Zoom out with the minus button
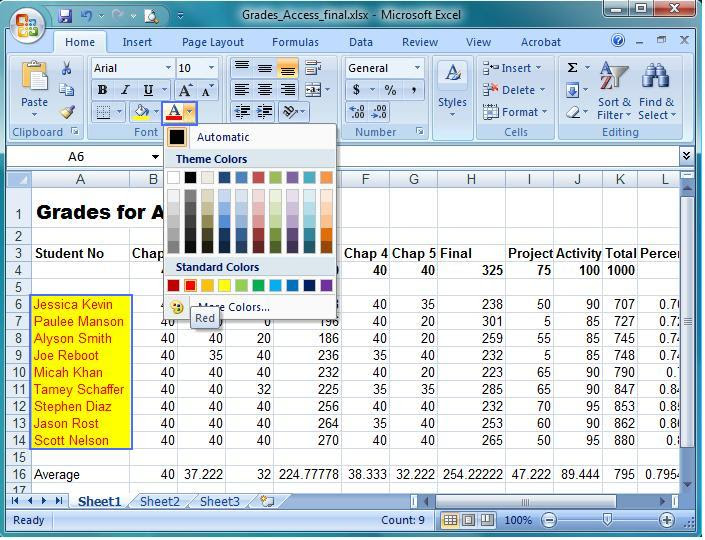The image size is (705, 540). click(549, 520)
